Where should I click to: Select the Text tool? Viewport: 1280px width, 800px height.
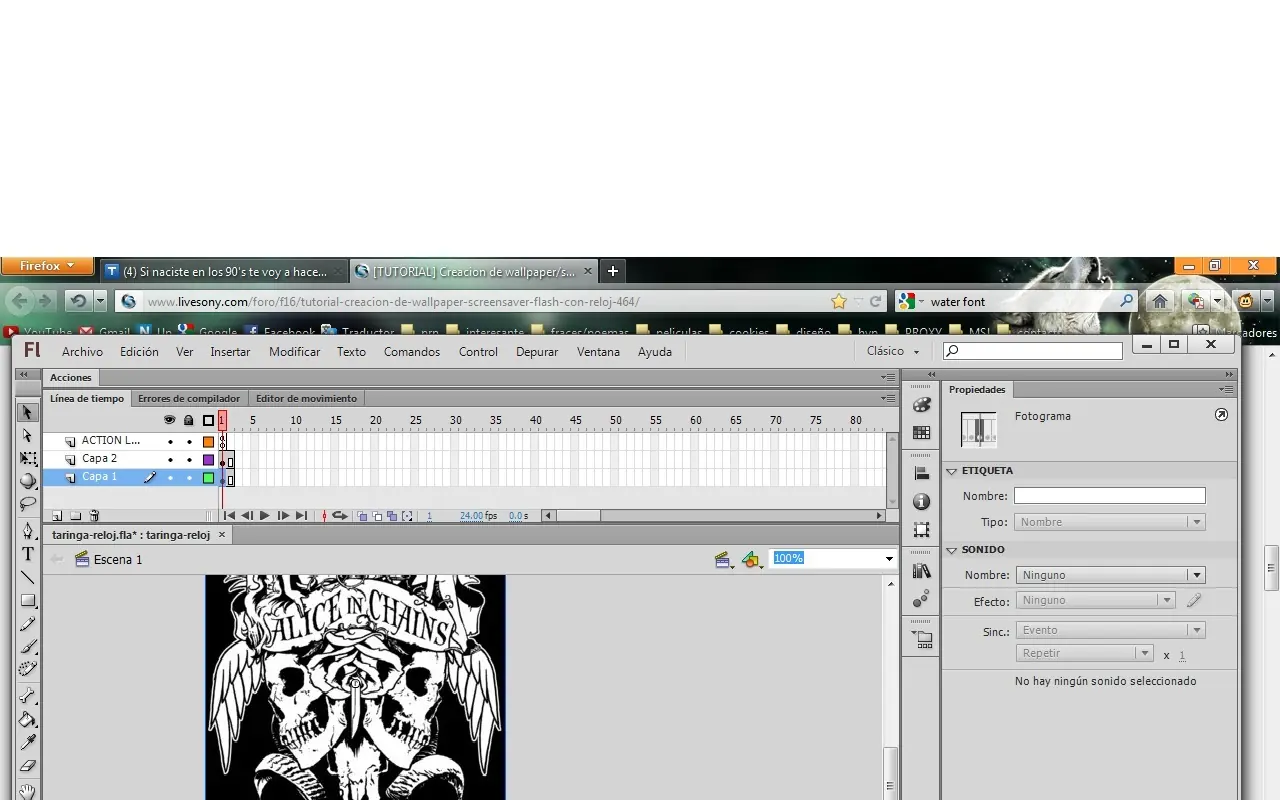[28, 554]
